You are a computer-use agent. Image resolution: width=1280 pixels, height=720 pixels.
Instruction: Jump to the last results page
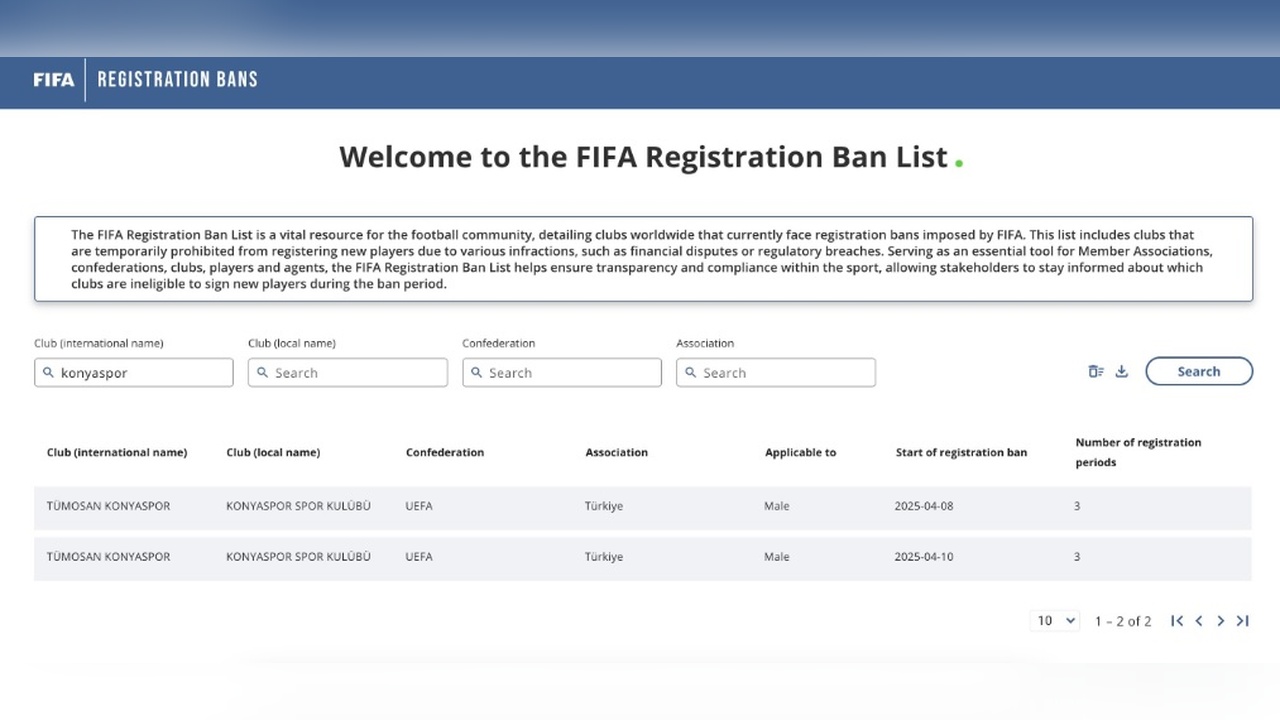point(1242,621)
